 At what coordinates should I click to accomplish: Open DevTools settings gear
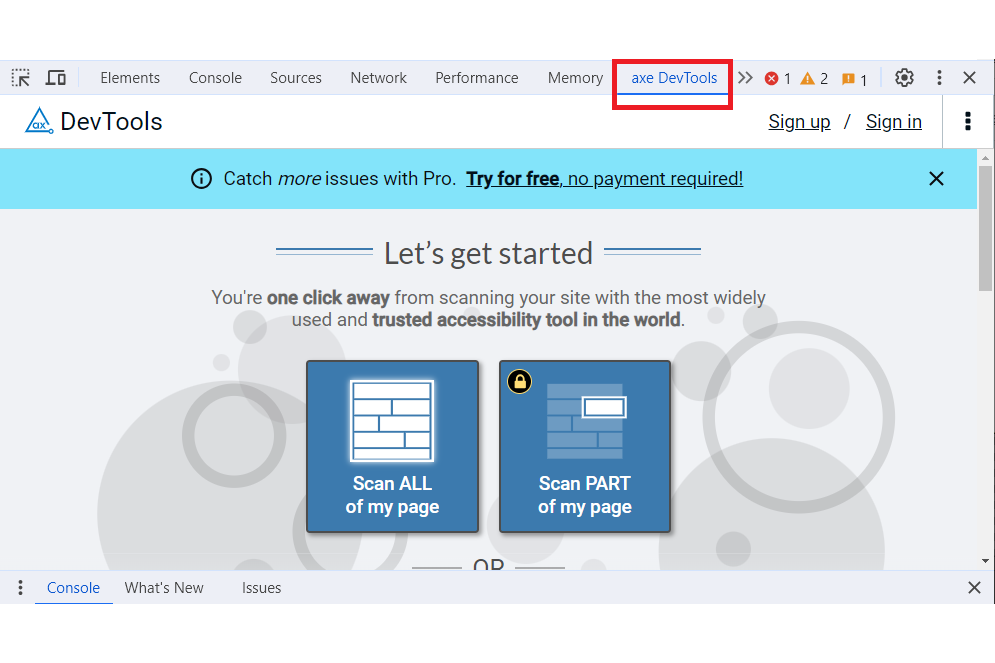(x=904, y=78)
